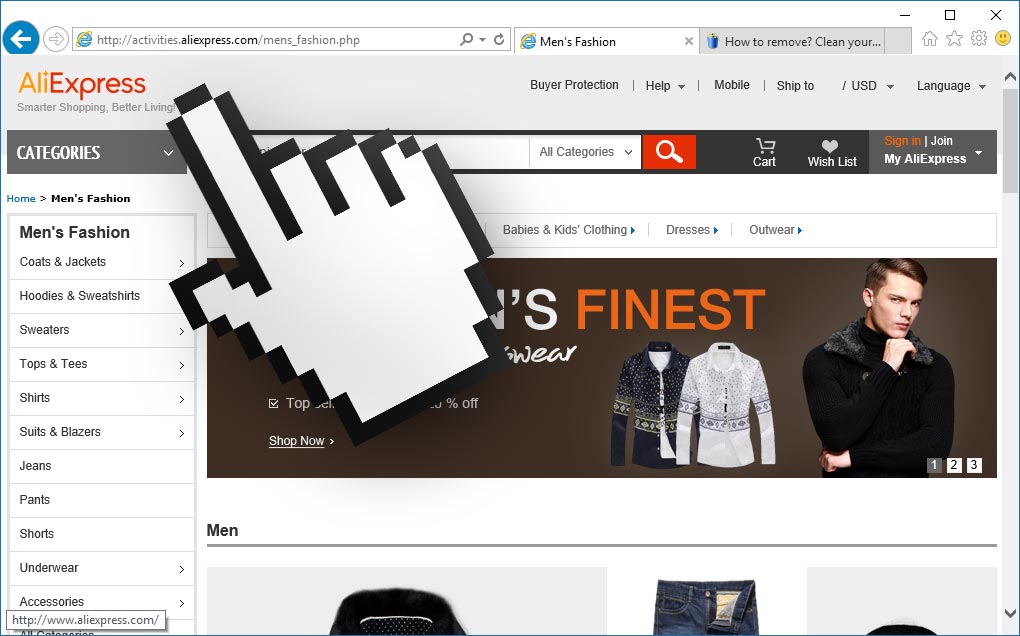Image resolution: width=1020 pixels, height=636 pixels.
Task: Expand the Underwear submenu arrow
Action: (181, 569)
